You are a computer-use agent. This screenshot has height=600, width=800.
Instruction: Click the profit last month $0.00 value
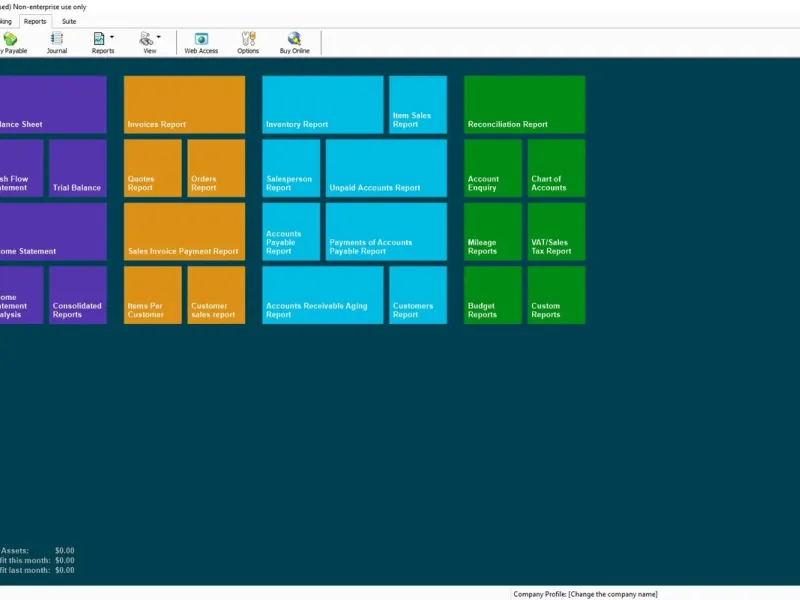pyautogui.click(x=65, y=570)
